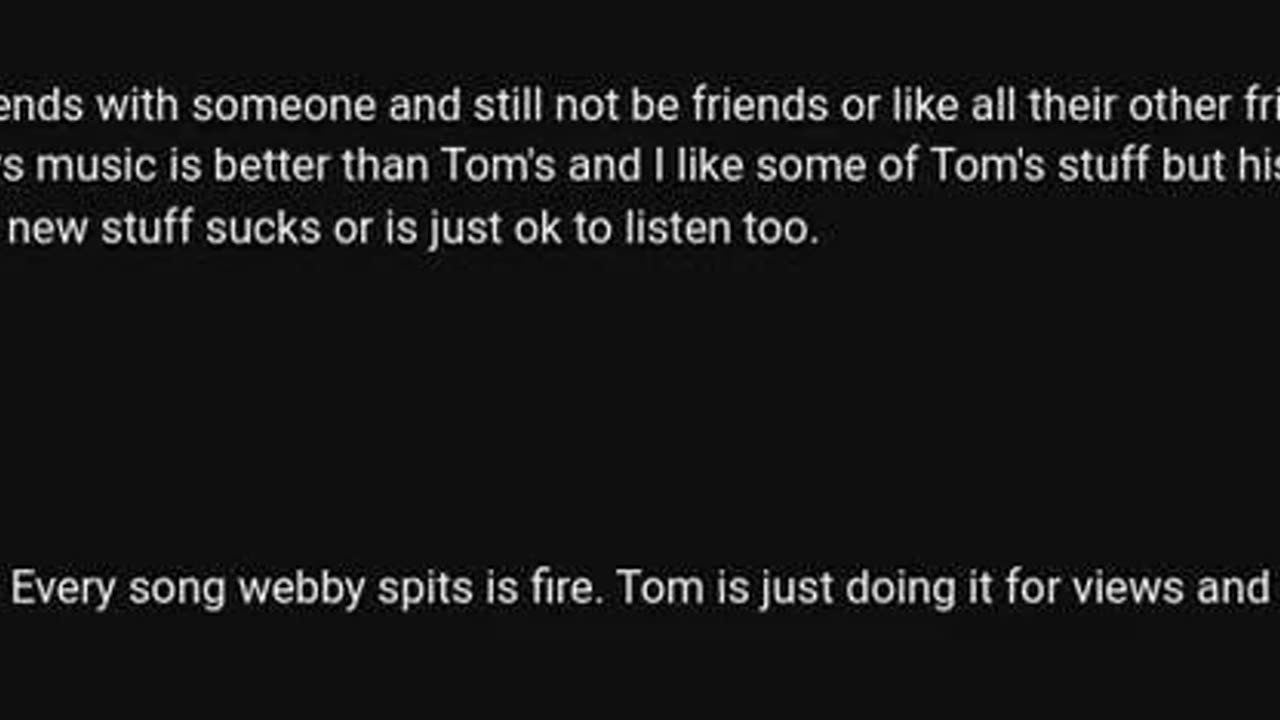
Task: Click the word "someone" in the comment
Action: coord(283,105)
